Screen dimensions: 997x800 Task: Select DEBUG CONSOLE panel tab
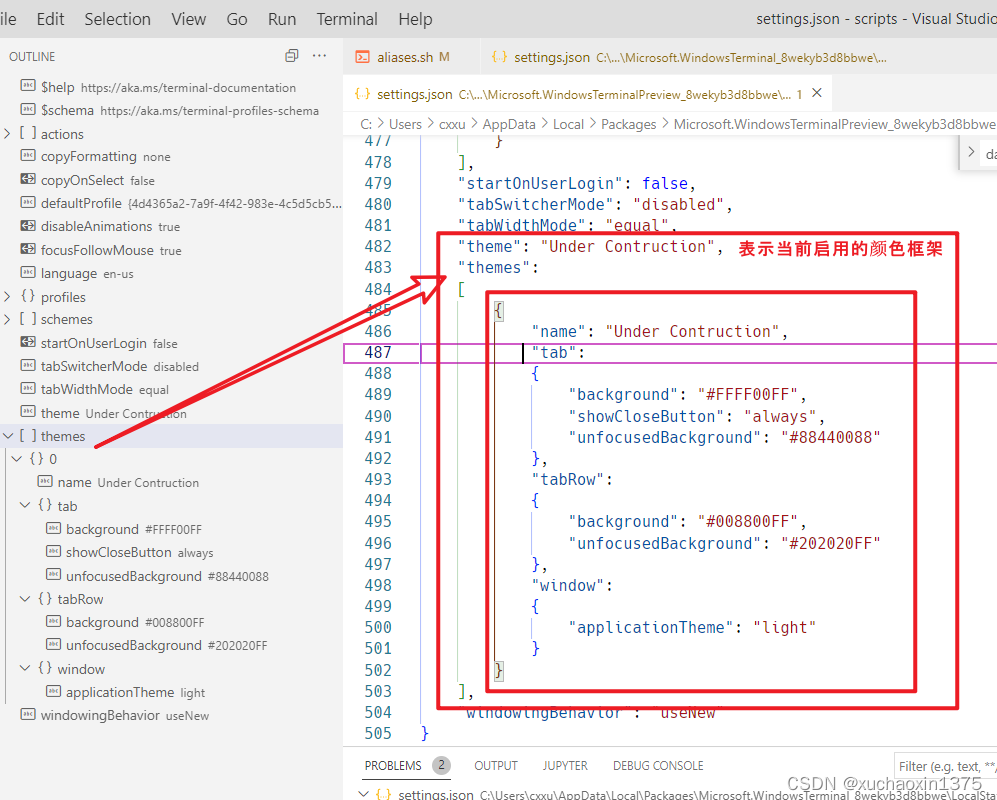(x=658, y=766)
